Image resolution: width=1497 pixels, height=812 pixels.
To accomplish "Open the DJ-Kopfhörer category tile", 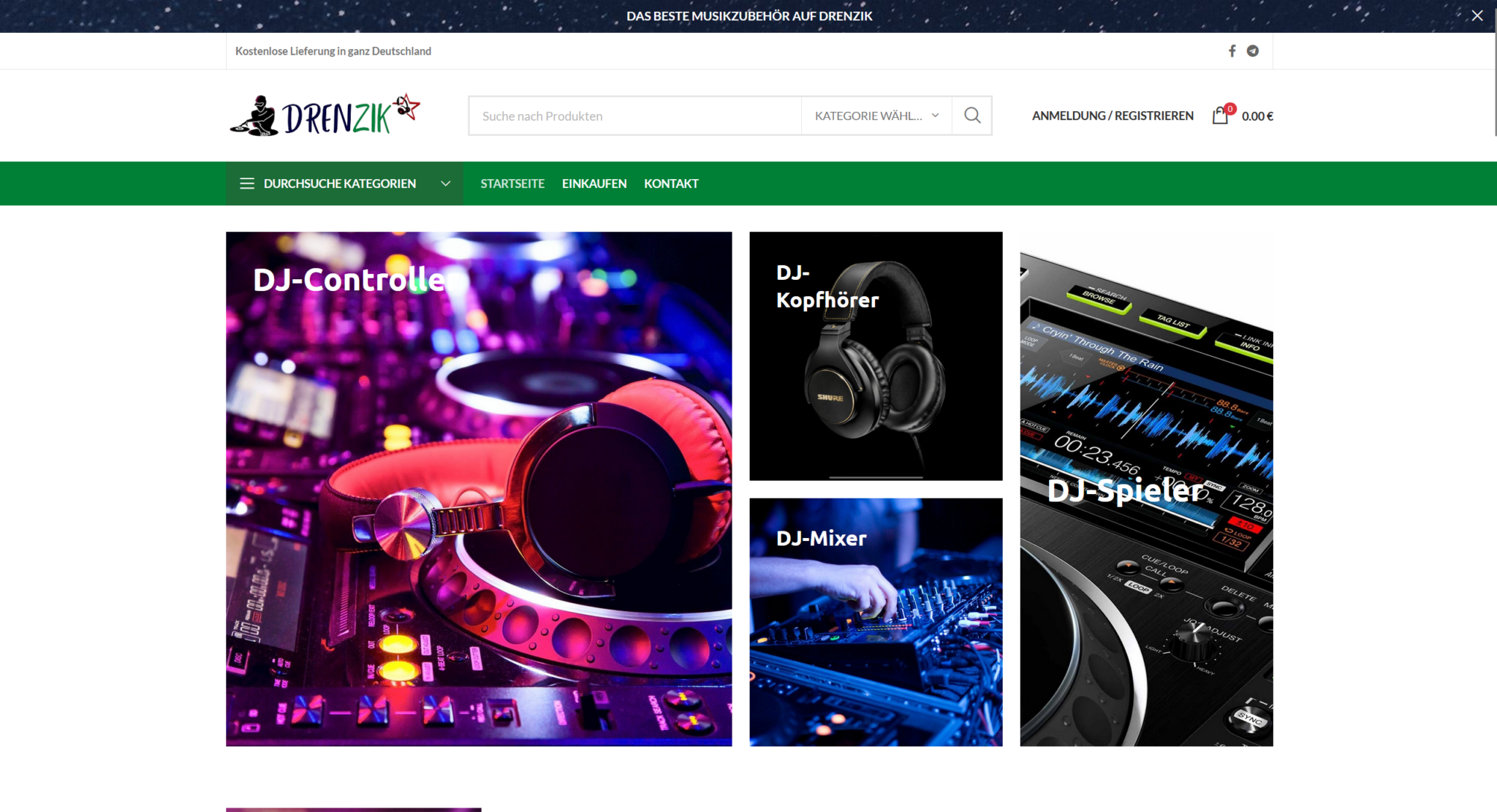I will tap(876, 356).
